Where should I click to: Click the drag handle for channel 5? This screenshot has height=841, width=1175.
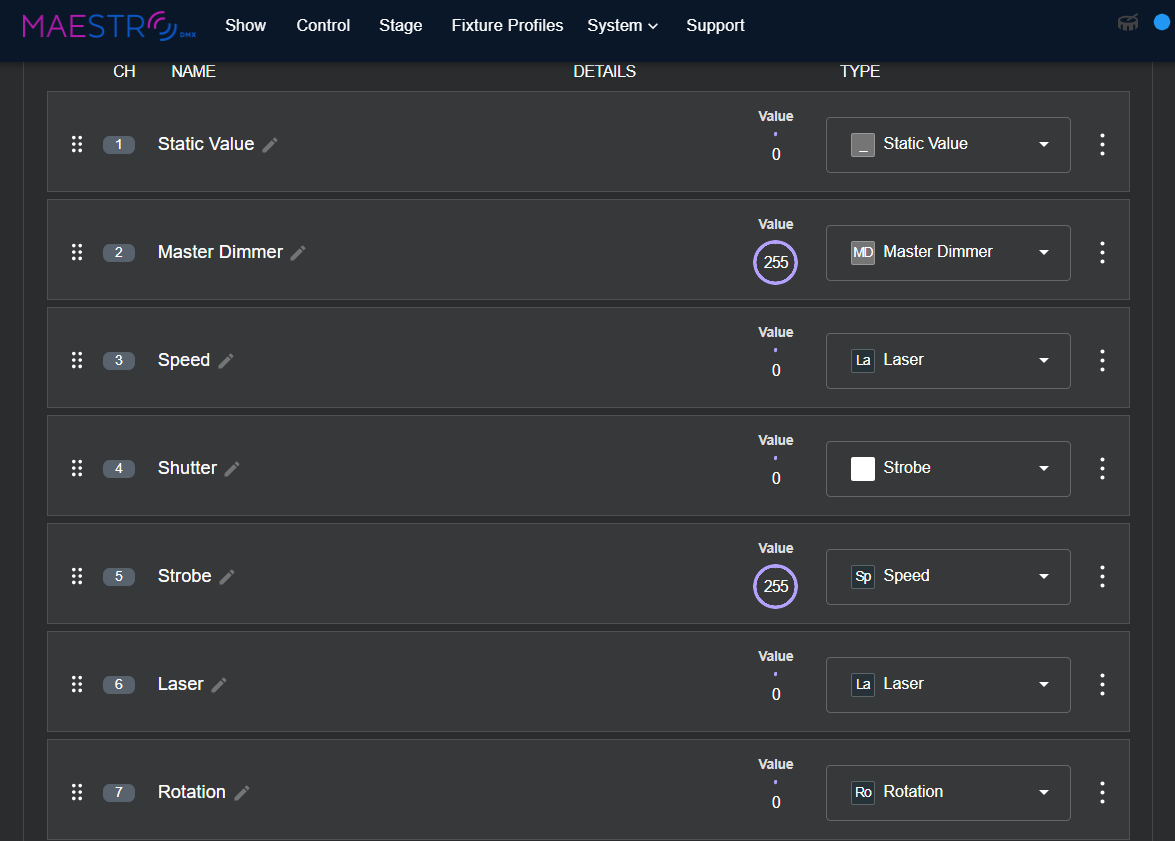[76, 576]
